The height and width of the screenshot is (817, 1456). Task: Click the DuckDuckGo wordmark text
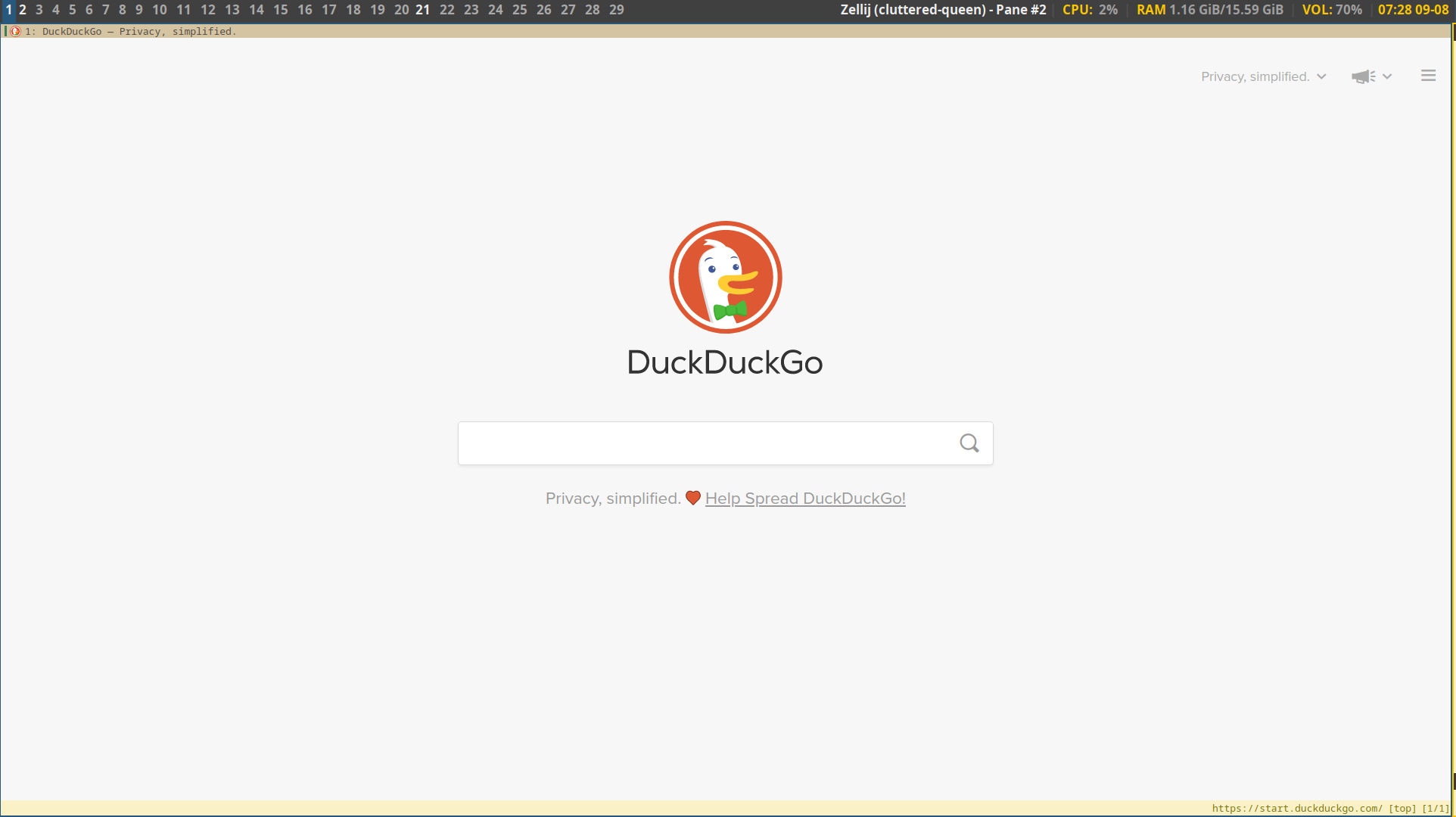pos(724,362)
